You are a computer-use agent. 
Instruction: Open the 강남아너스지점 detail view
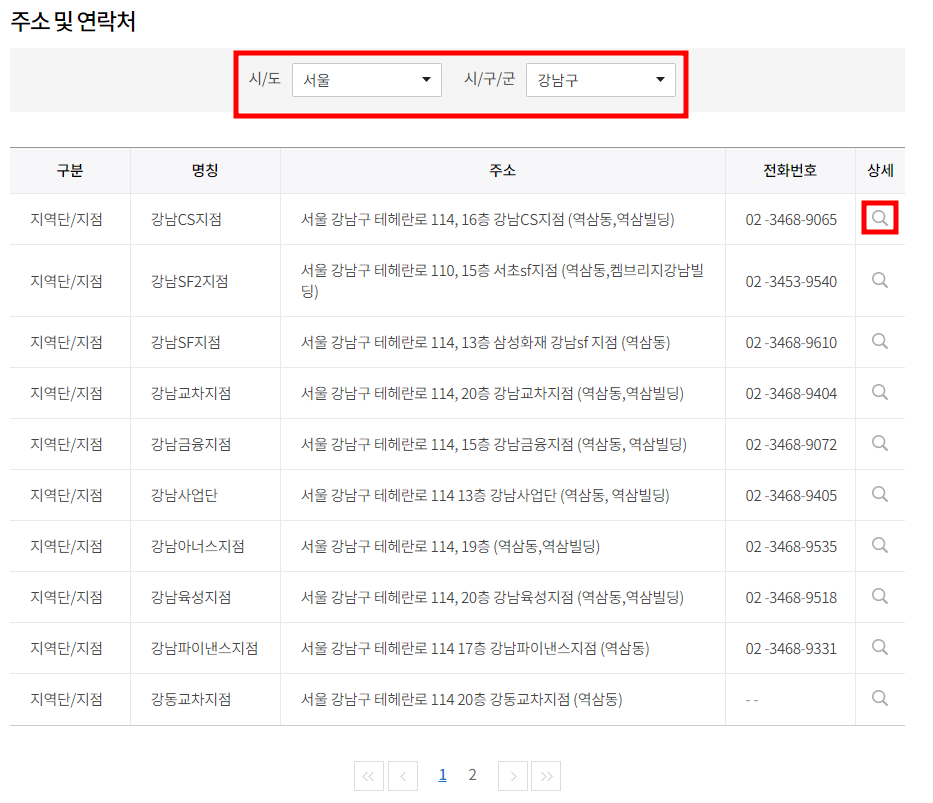[879, 545]
